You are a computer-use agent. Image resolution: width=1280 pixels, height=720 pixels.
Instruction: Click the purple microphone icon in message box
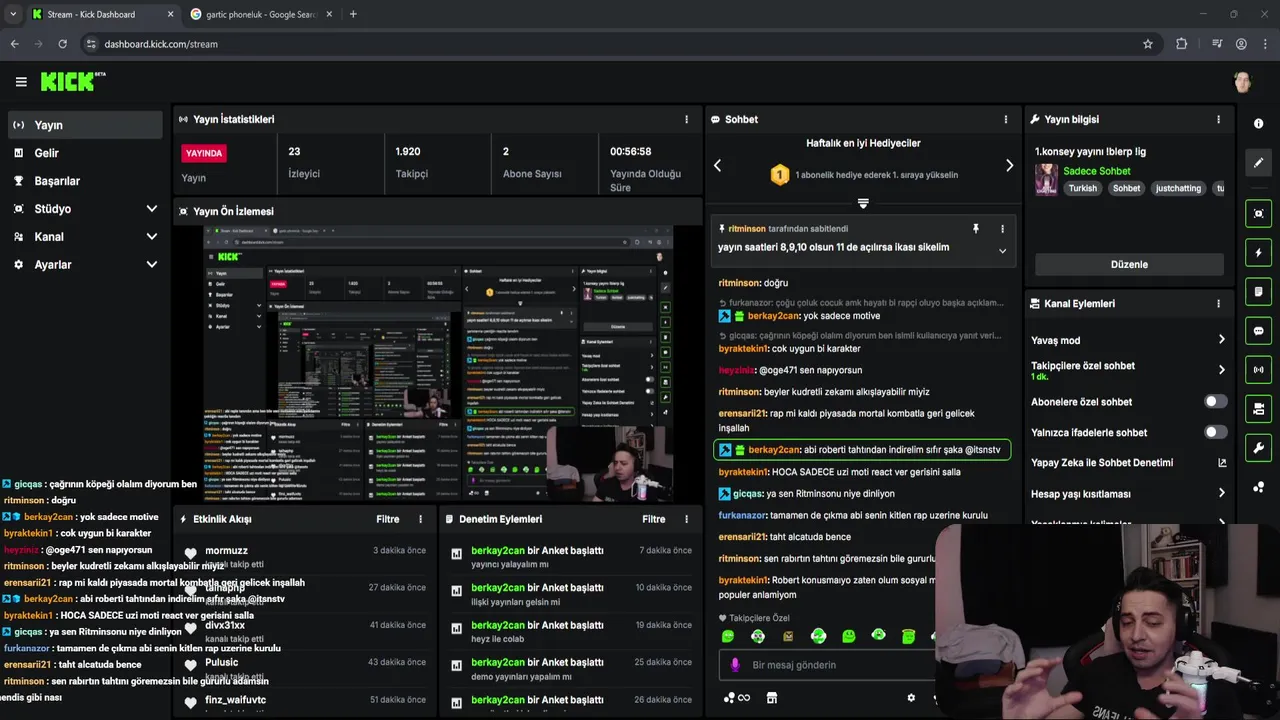[735, 665]
